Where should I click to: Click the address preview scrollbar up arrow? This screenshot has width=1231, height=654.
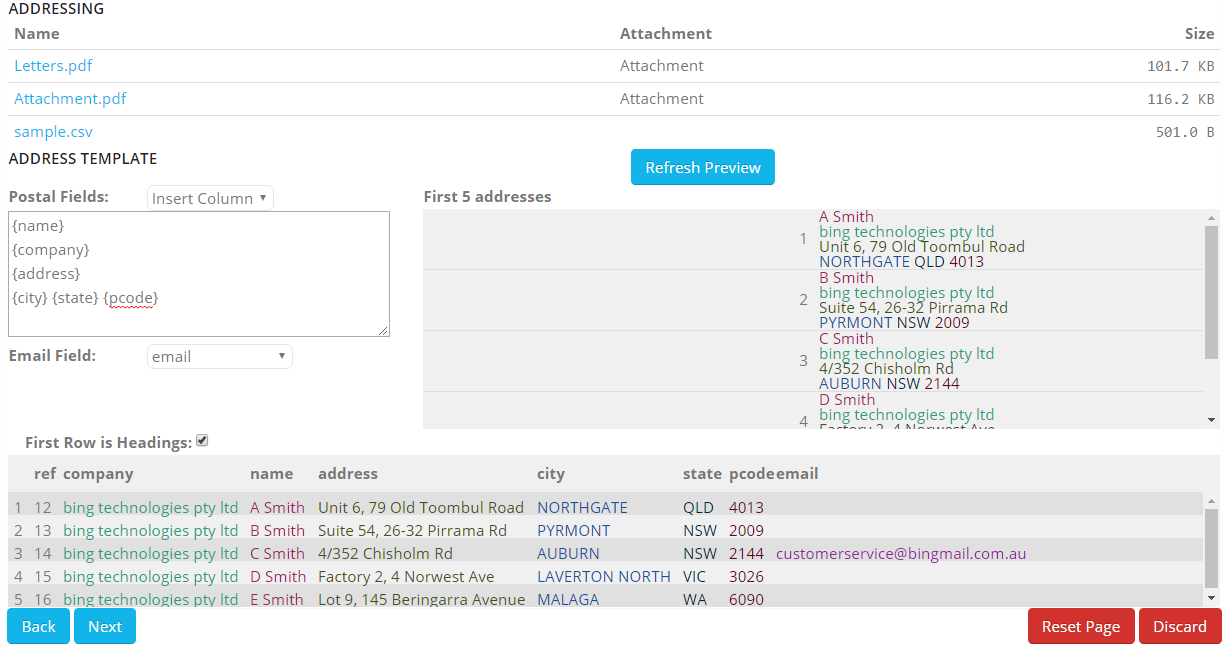tap(1212, 218)
